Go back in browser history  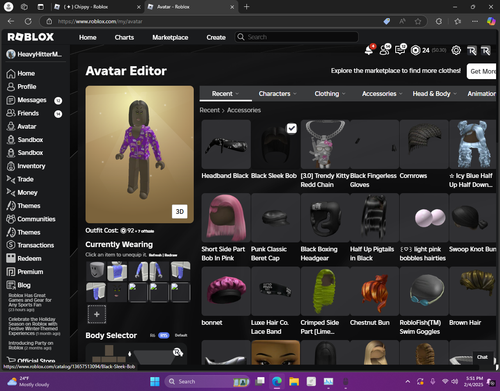click(11, 21)
